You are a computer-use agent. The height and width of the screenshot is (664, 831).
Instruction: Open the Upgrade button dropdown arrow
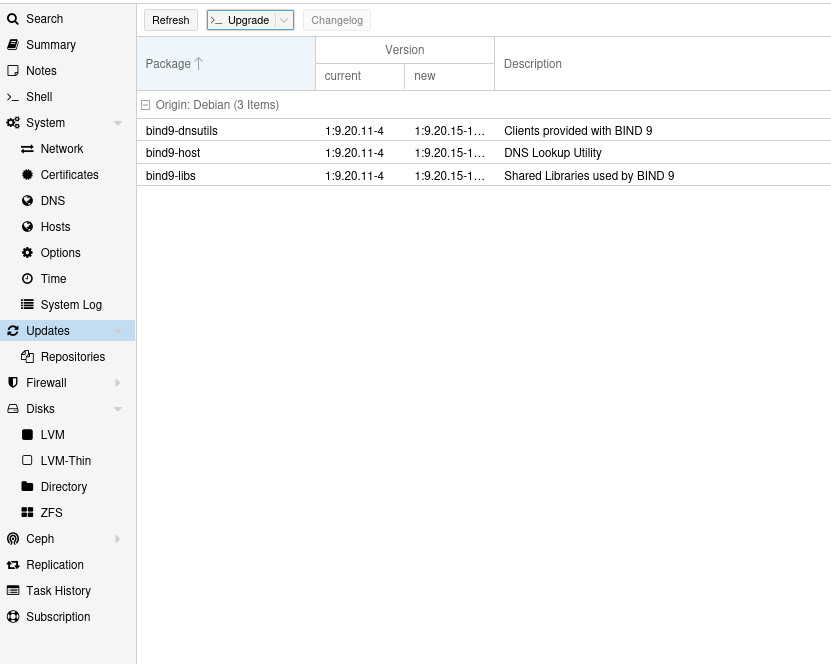[x=284, y=20]
